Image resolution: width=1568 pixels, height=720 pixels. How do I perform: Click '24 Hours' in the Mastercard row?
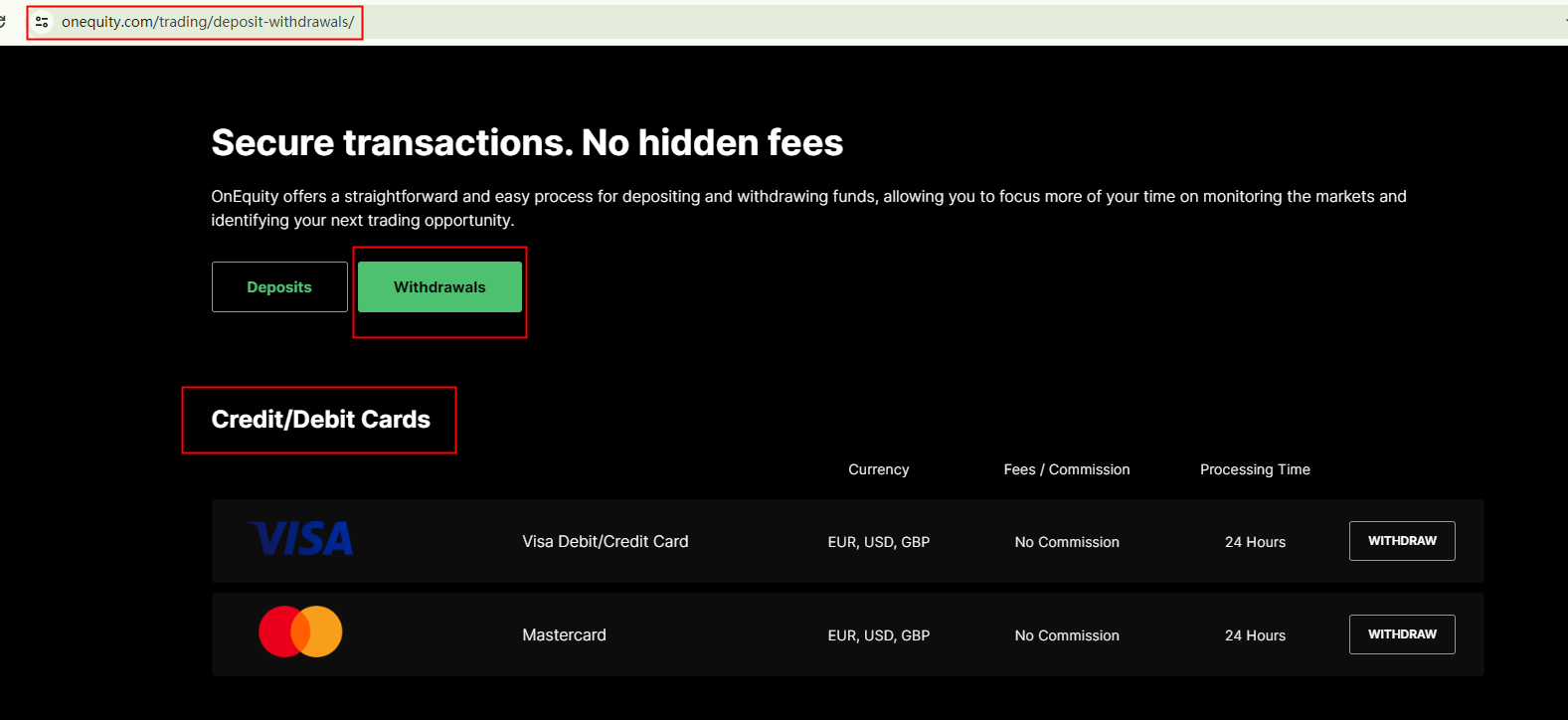coord(1255,635)
